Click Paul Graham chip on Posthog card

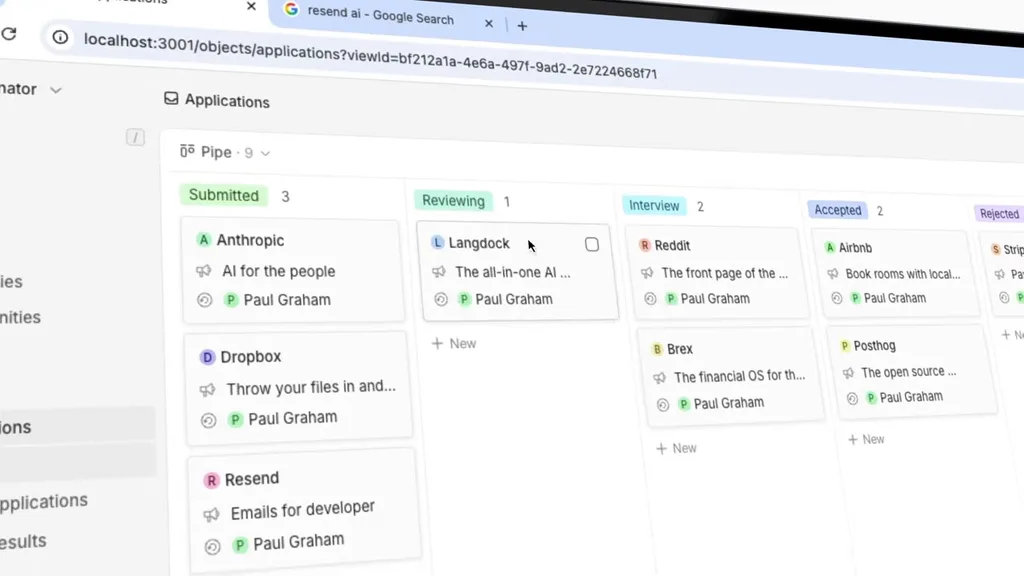coord(904,397)
